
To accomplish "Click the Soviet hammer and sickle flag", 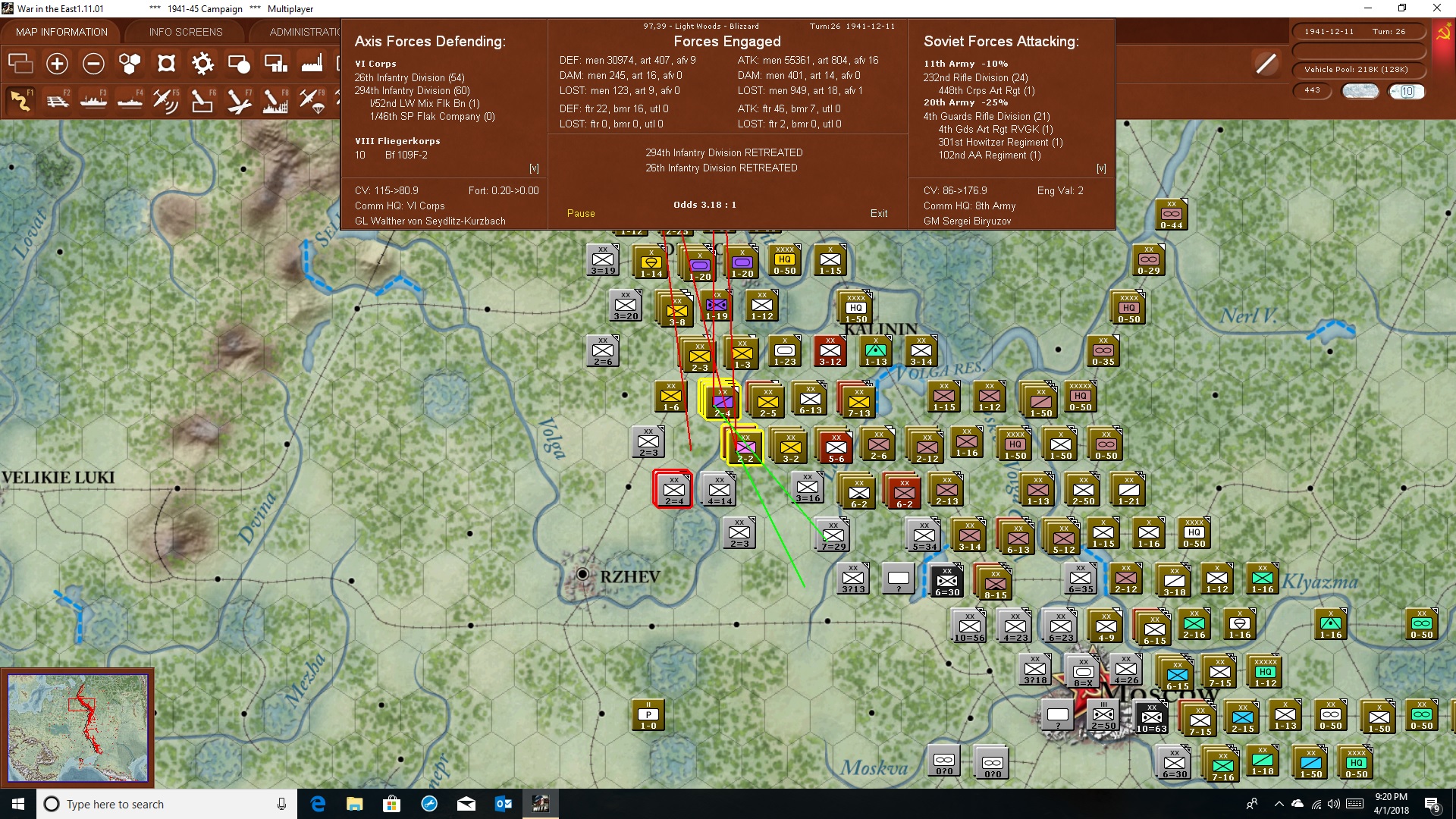I will pyautogui.click(x=1443, y=33).
